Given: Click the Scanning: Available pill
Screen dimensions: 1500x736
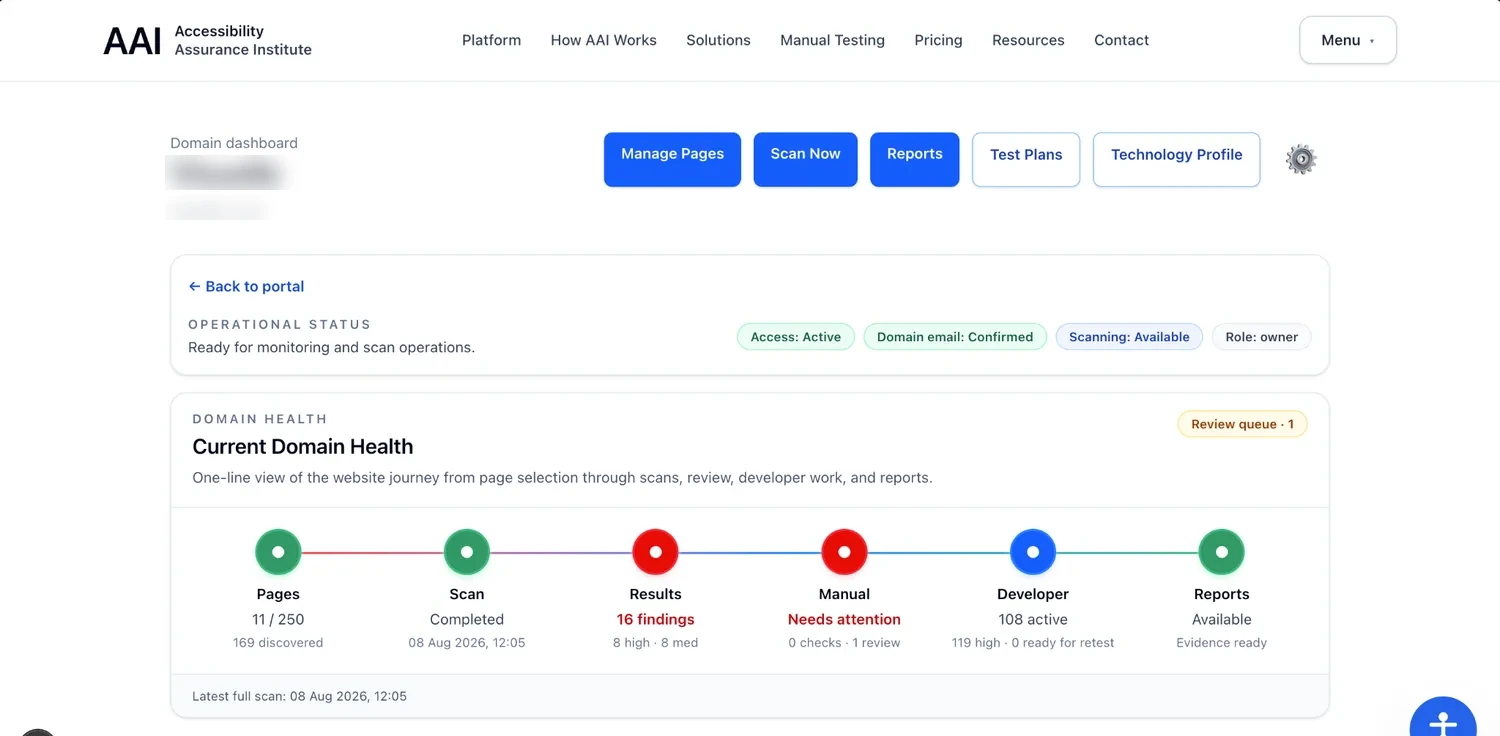Looking at the screenshot, I should pyautogui.click(x=1129, y=337).
